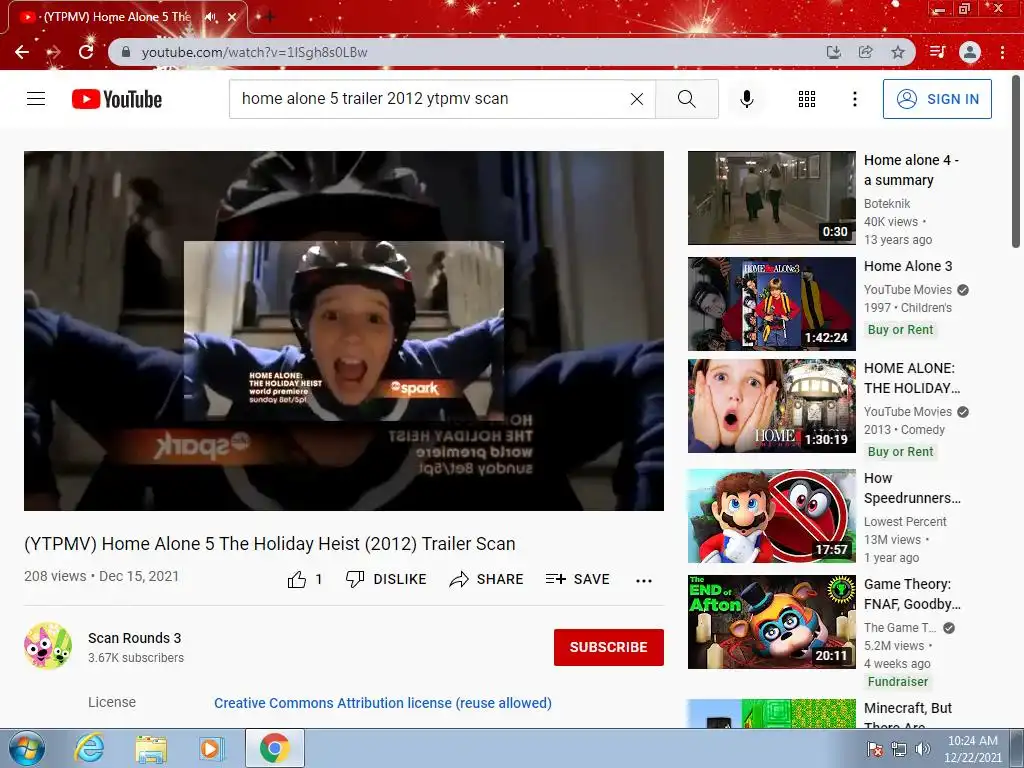Click the video player to pause playback

[x=344, y=330]
